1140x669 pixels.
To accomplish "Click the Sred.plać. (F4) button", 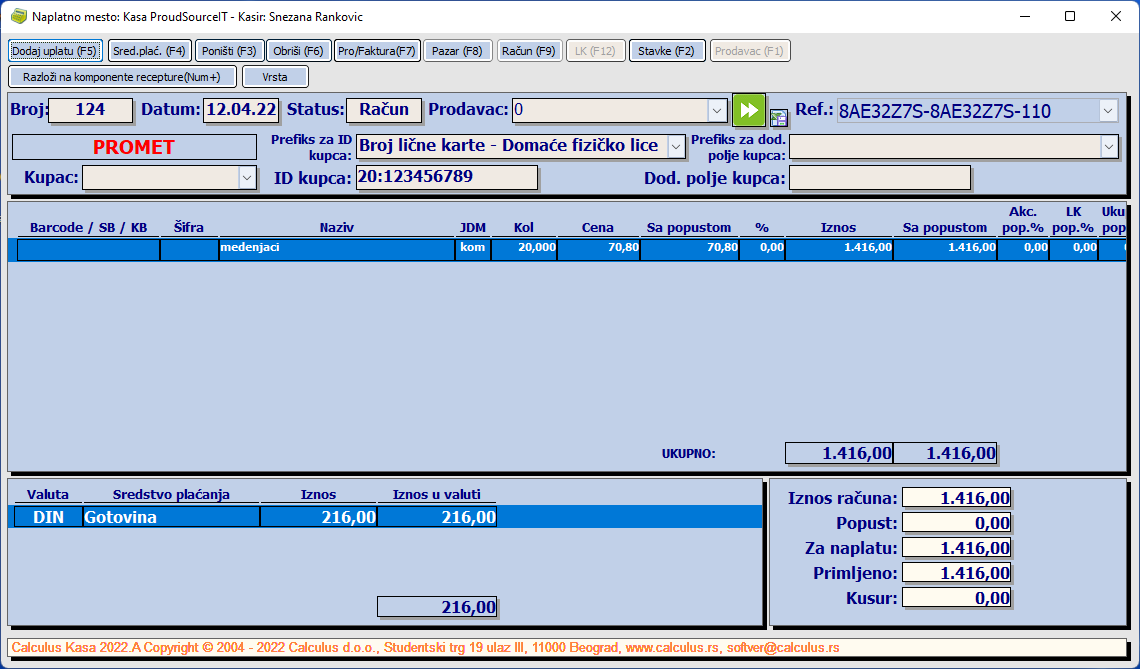I will click(x=149, y=51).
